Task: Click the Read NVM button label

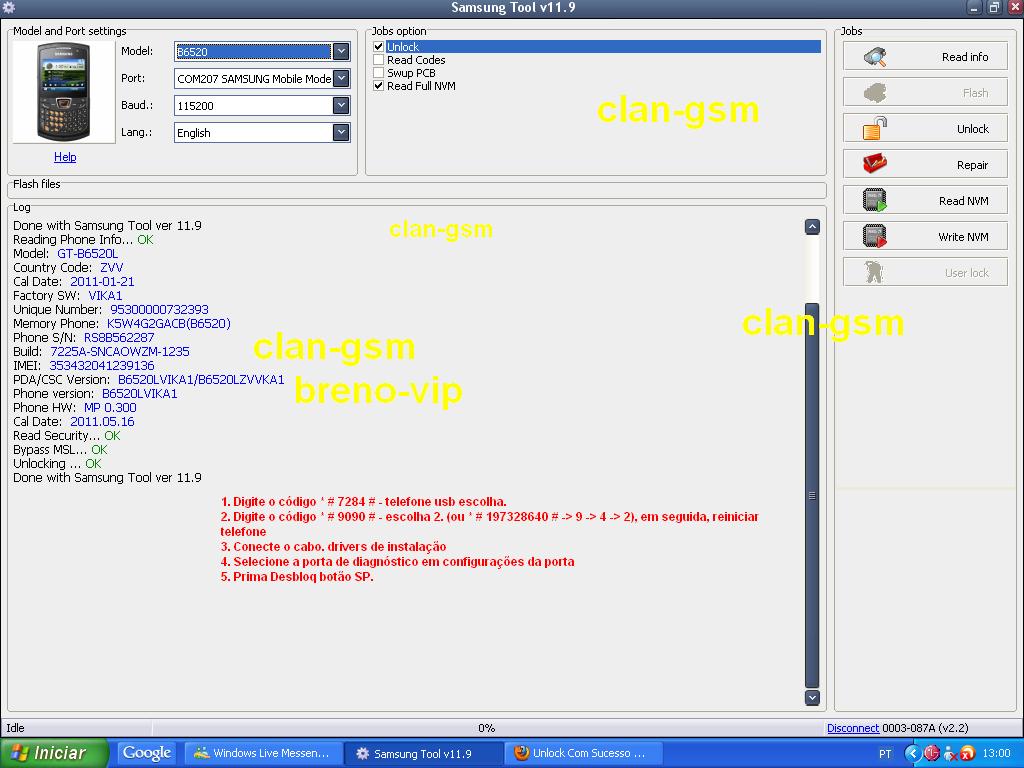Action: (963, 200)
